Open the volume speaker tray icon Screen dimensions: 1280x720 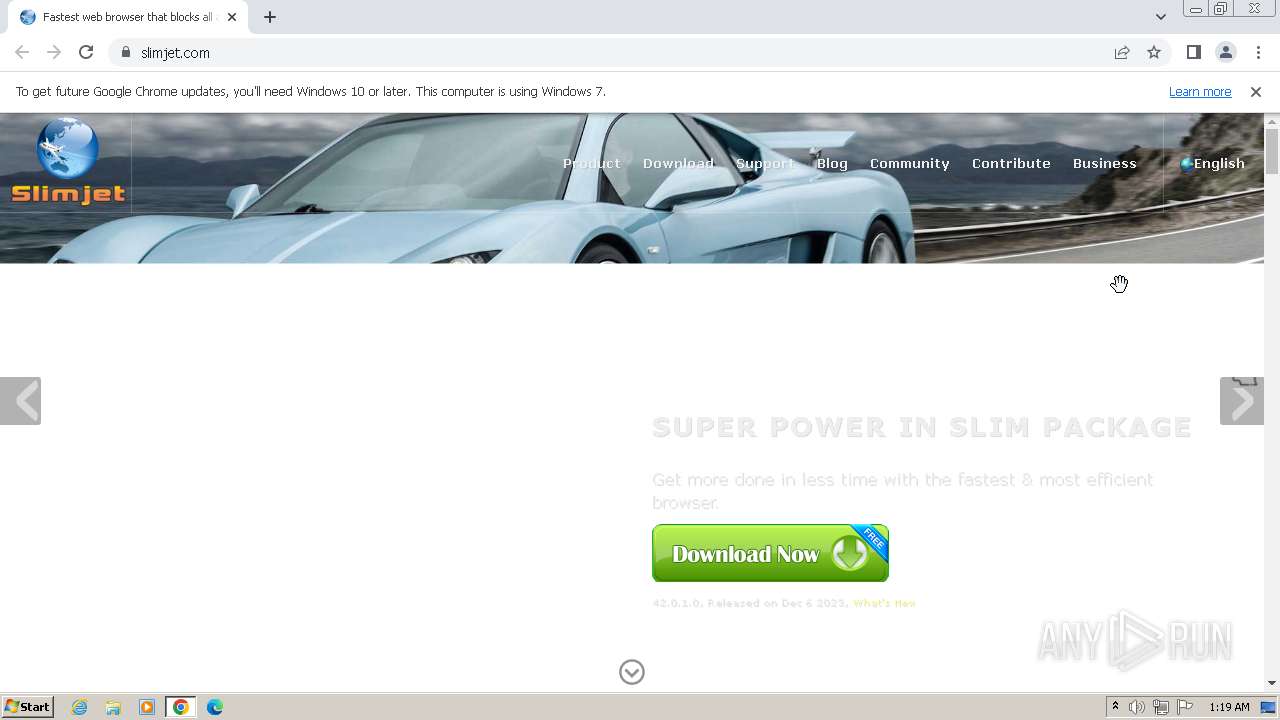point(1137,707)
